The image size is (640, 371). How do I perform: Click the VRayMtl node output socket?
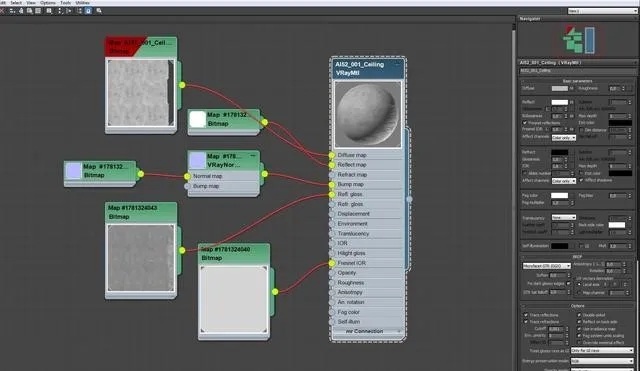pos(409,199)
